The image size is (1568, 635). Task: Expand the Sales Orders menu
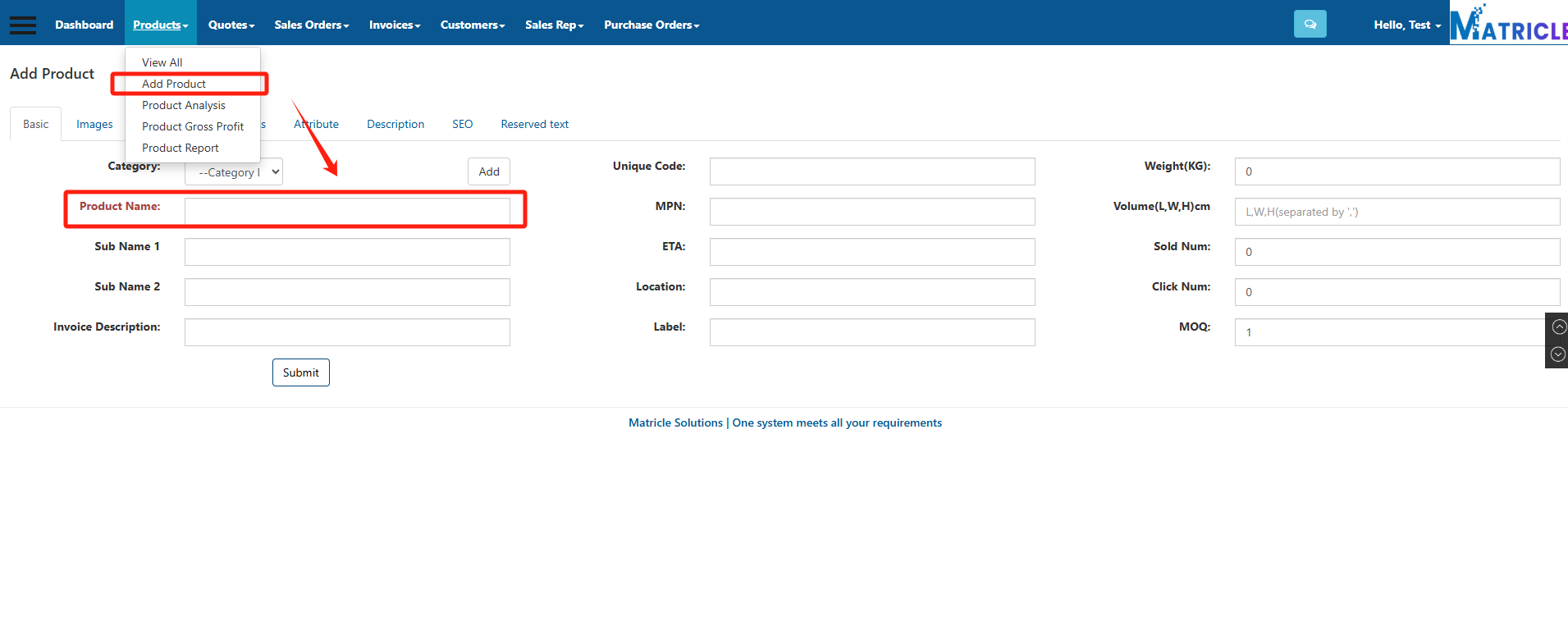(312, 25)
